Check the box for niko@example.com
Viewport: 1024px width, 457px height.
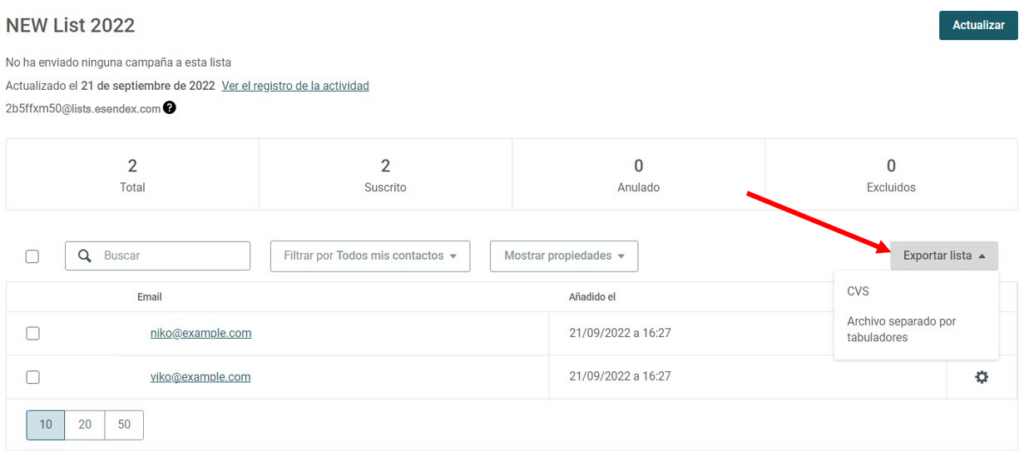point(33,334)
